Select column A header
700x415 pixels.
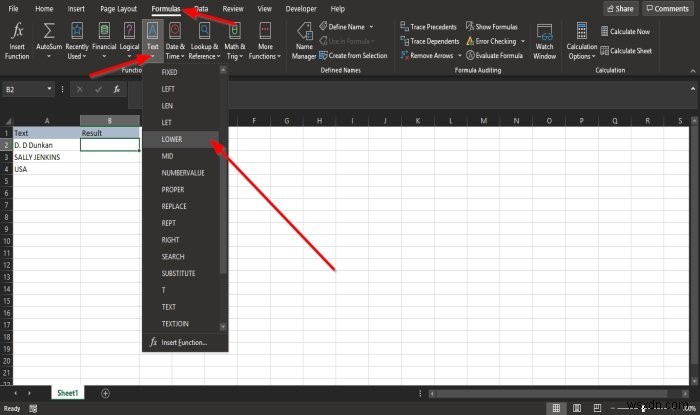(x=46, y=121)
